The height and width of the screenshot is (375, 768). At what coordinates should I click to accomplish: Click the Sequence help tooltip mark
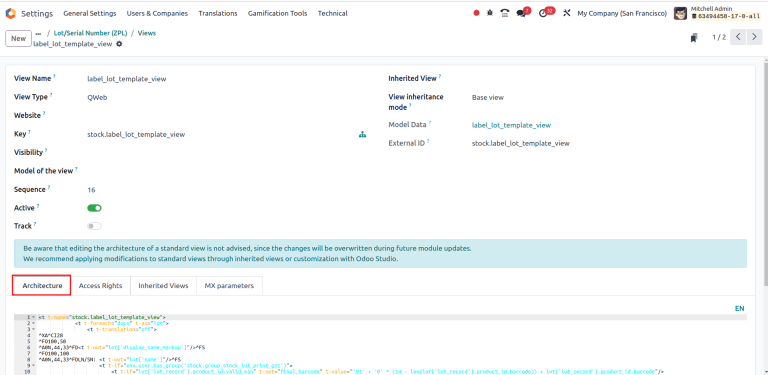[x=49, y=188]
